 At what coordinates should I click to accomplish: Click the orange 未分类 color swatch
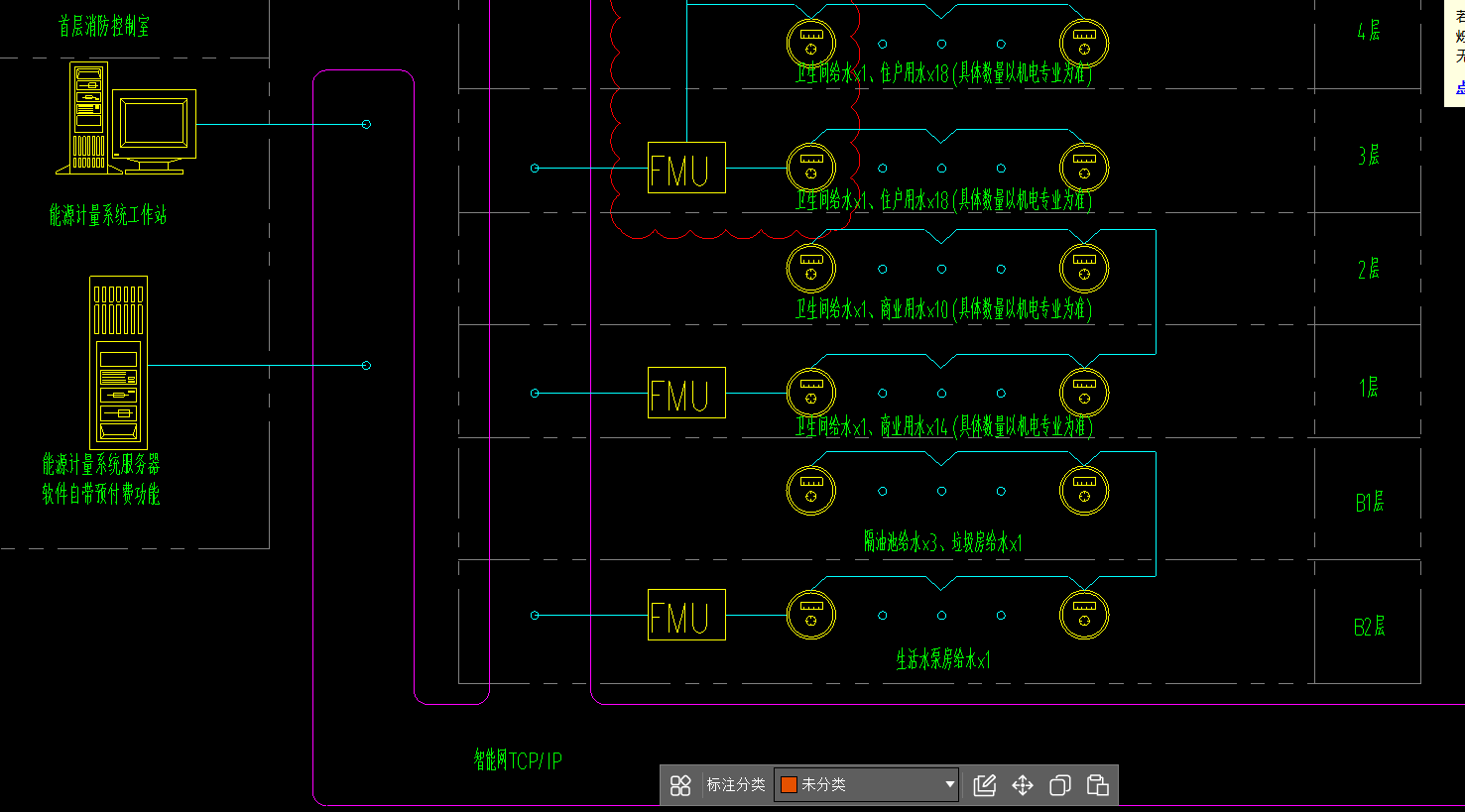pyautogui.click(x=790, y=784)
